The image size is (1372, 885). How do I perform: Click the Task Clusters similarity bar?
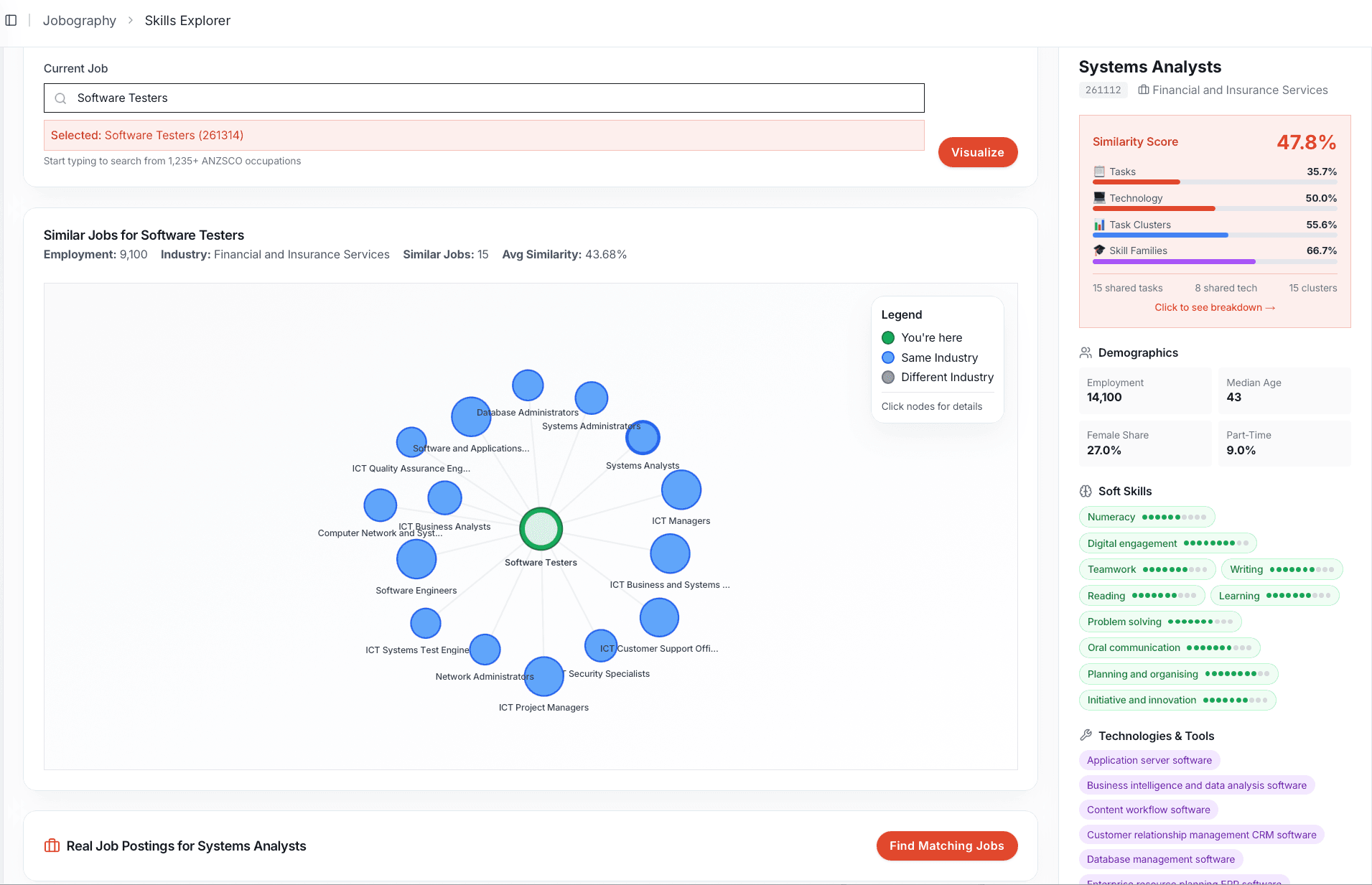(1215, 235)
